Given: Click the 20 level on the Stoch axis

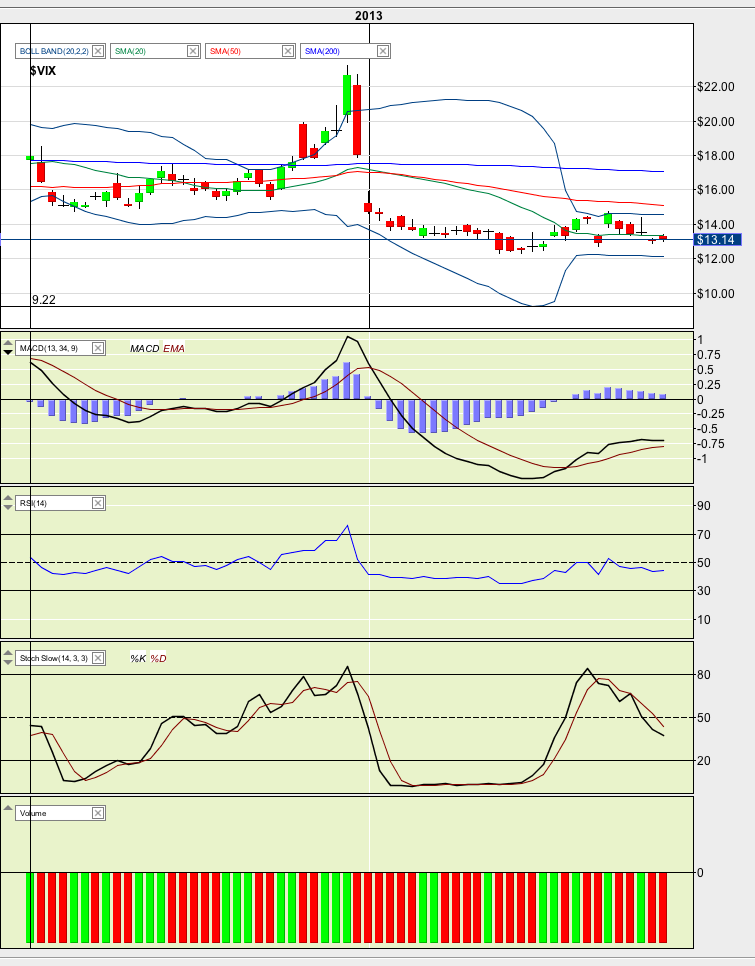Looking at the screenshot, I should (x=703, y=761).
